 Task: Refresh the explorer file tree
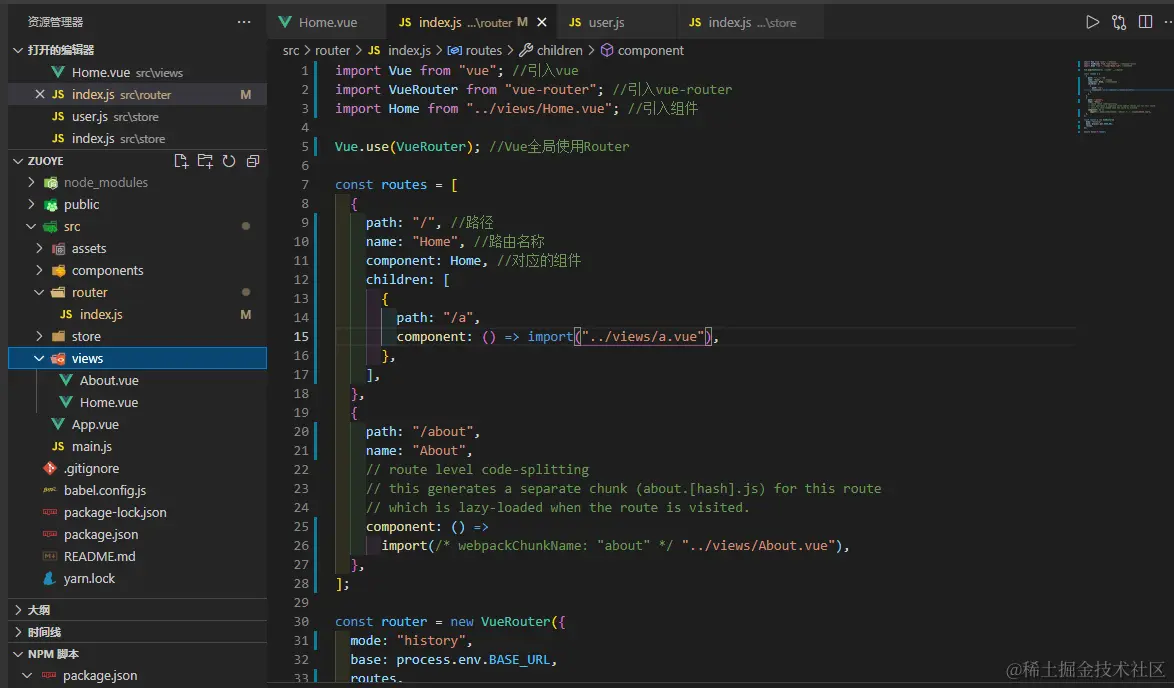point(229,161)
